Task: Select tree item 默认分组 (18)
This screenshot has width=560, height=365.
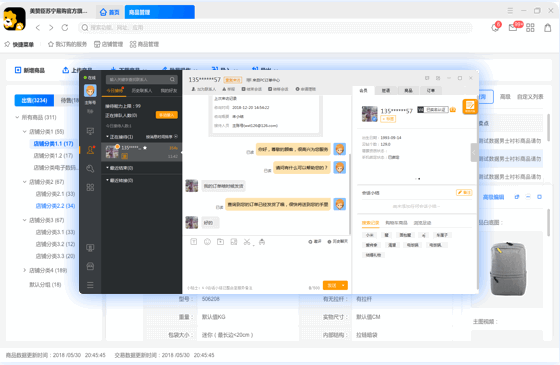Action: pyautogui.click(x=45, y=285)
